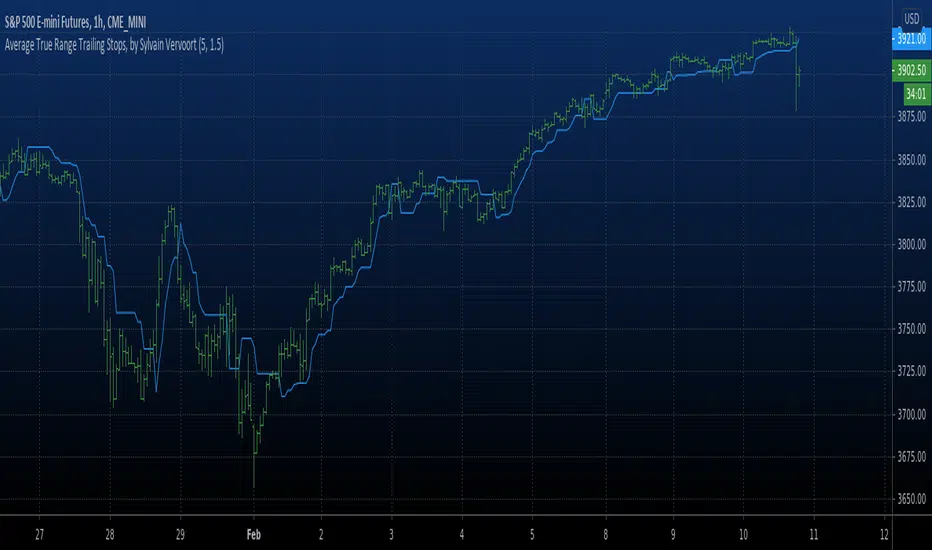Open the USD currency selector on price axis
The width and height of the screenshot is (932, 550).
point(912,19)
